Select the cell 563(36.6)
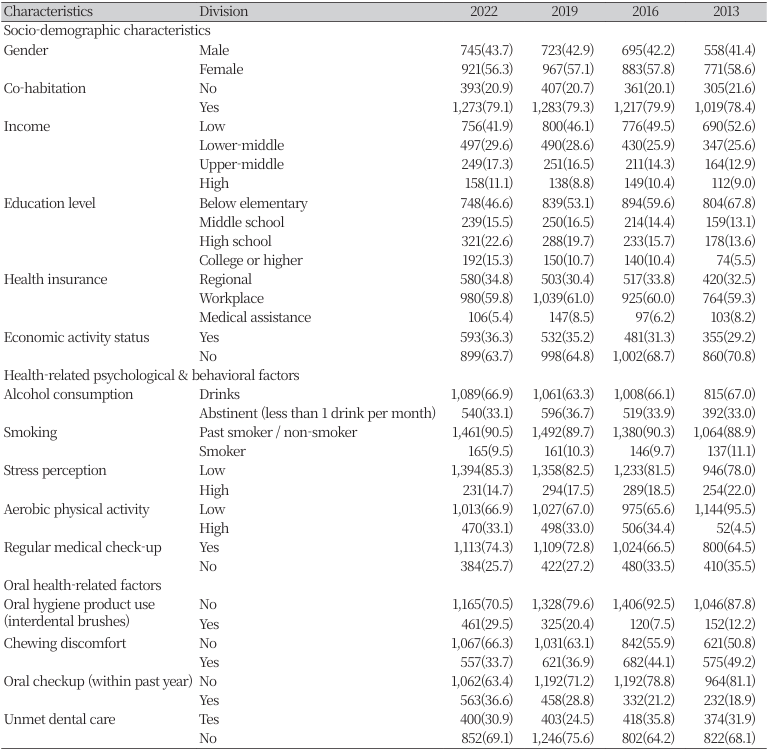767x750 pixels. click(x=486, y=701)
